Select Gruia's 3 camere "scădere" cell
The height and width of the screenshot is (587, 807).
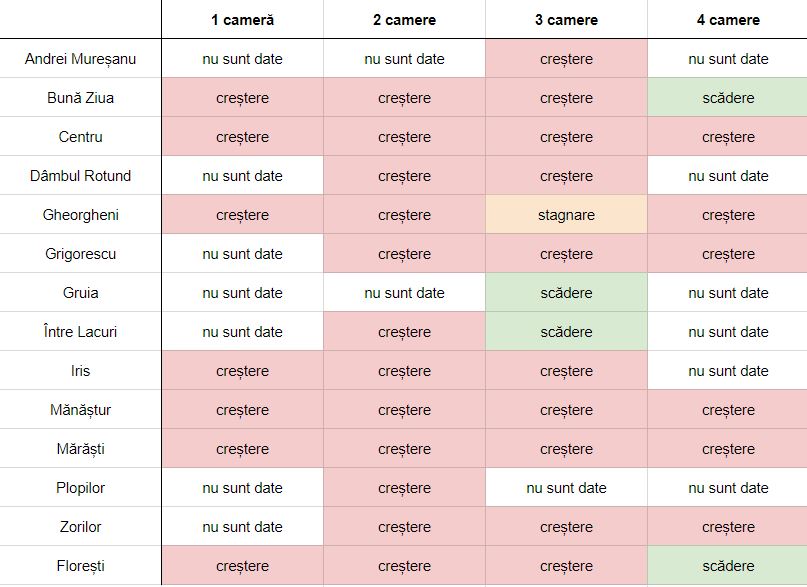click(566, 293)
